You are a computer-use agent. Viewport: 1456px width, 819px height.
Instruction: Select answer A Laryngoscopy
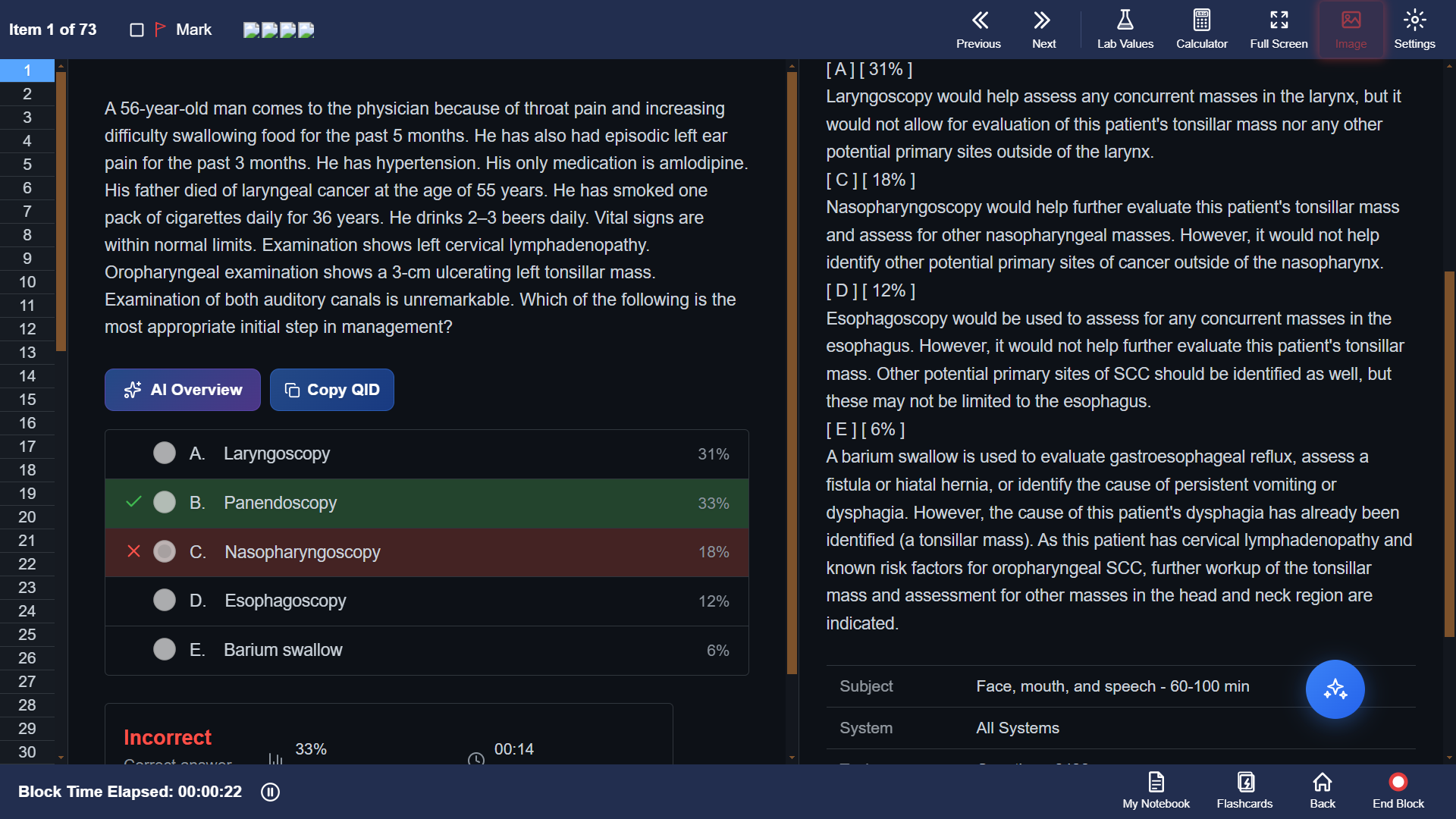click(427, 453)
